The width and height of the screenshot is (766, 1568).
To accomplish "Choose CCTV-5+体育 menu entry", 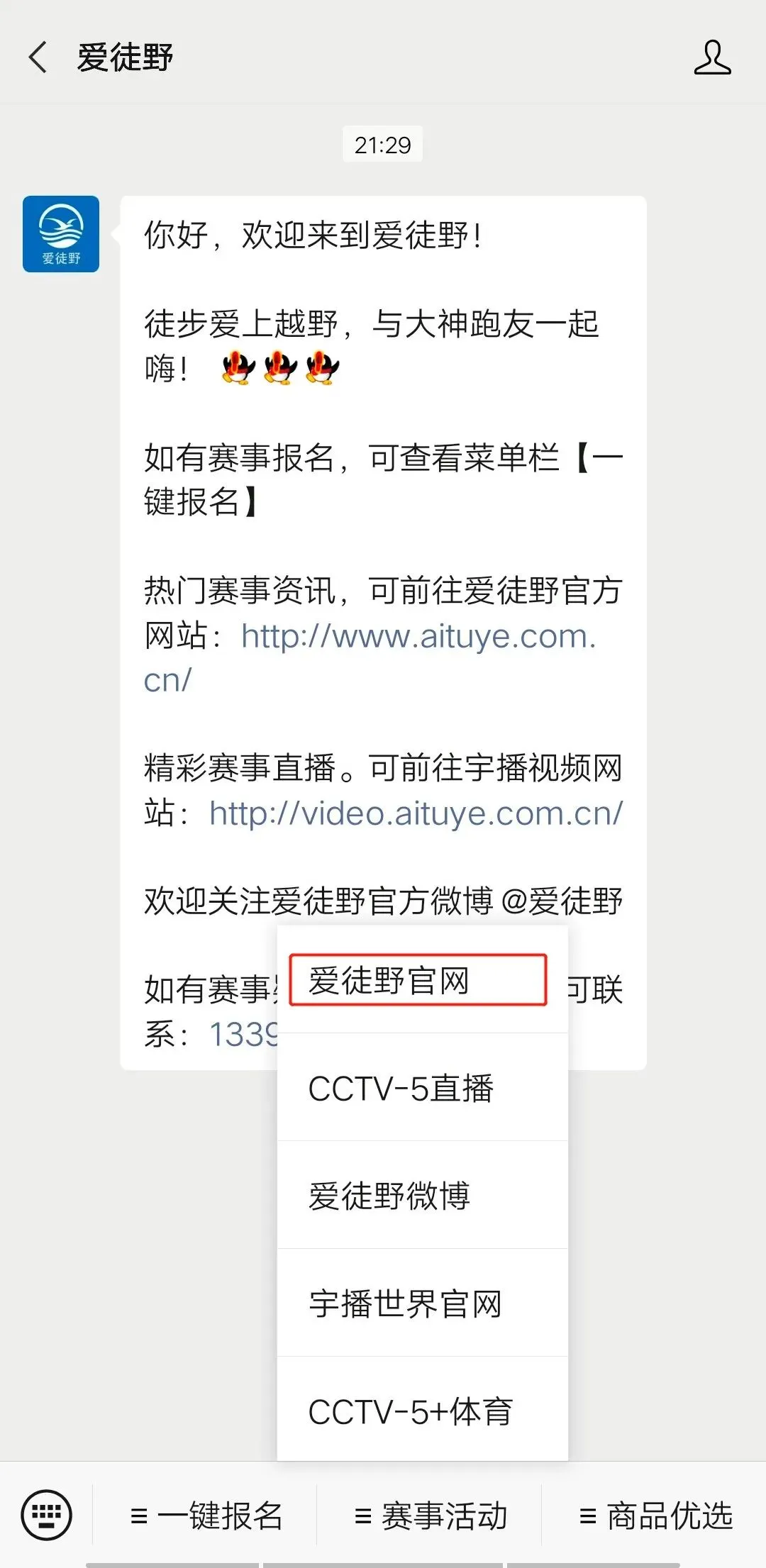I will (x=422, y=1411).
